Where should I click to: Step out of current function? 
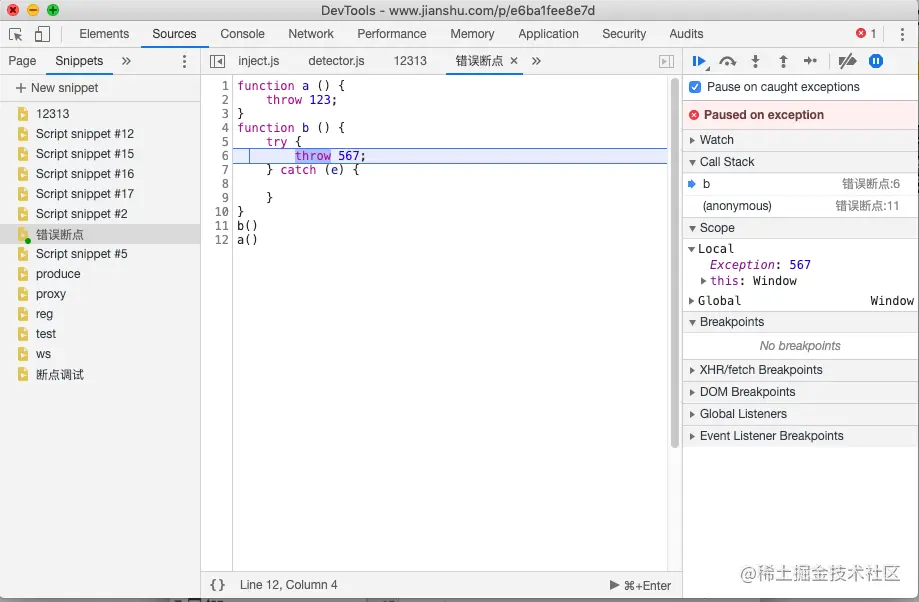coord(783,61)
